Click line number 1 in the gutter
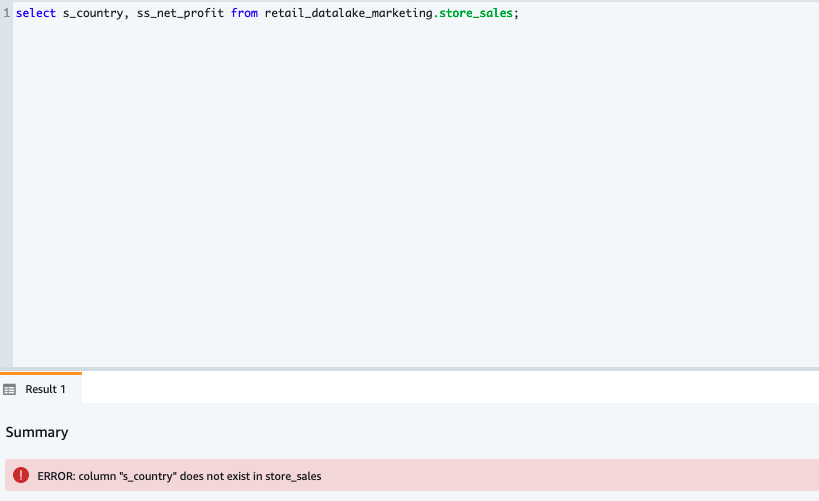819x501 pixels. point(7,13)
